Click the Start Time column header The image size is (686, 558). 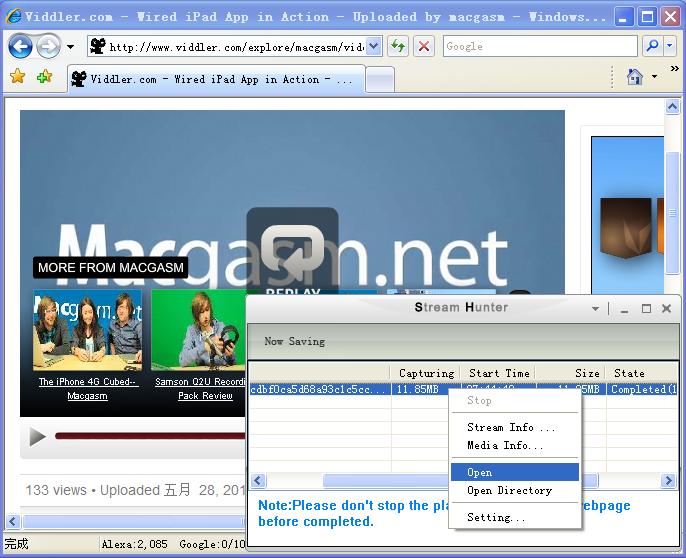click(x=499, y=373)
